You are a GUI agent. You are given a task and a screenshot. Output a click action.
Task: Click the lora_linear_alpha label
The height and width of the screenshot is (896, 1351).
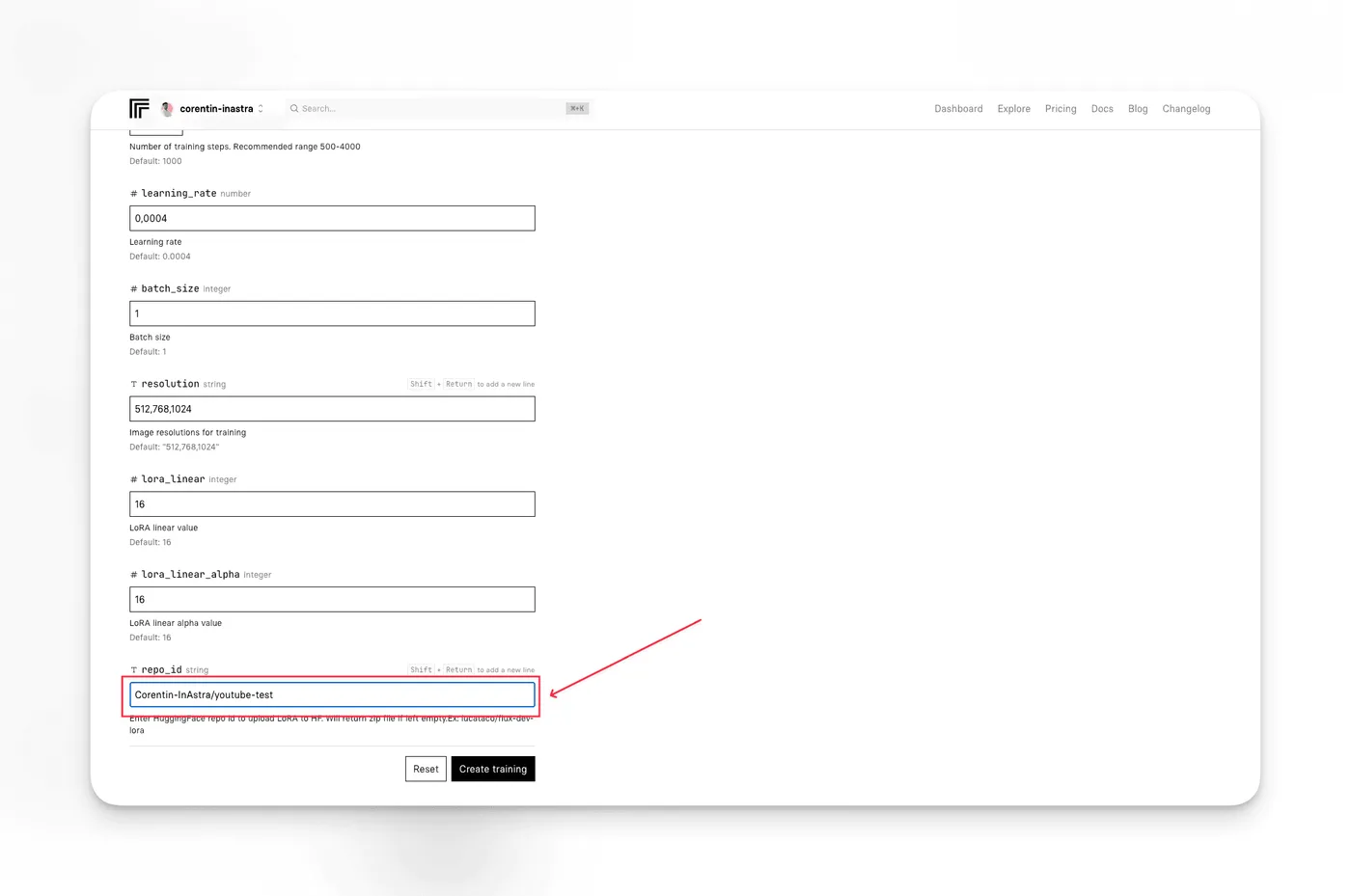190,574
